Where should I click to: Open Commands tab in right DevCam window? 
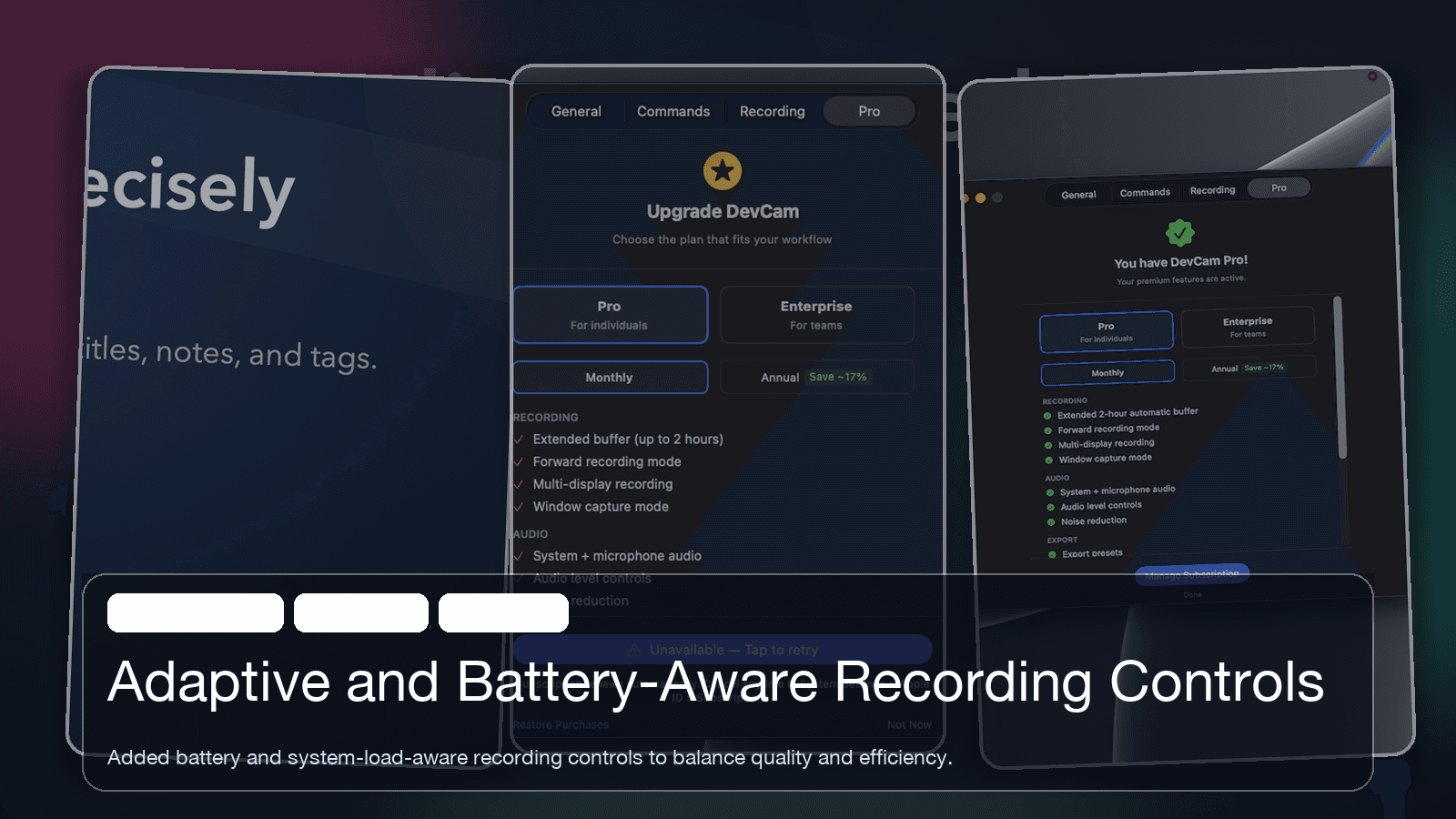[x=1145, y=192]
